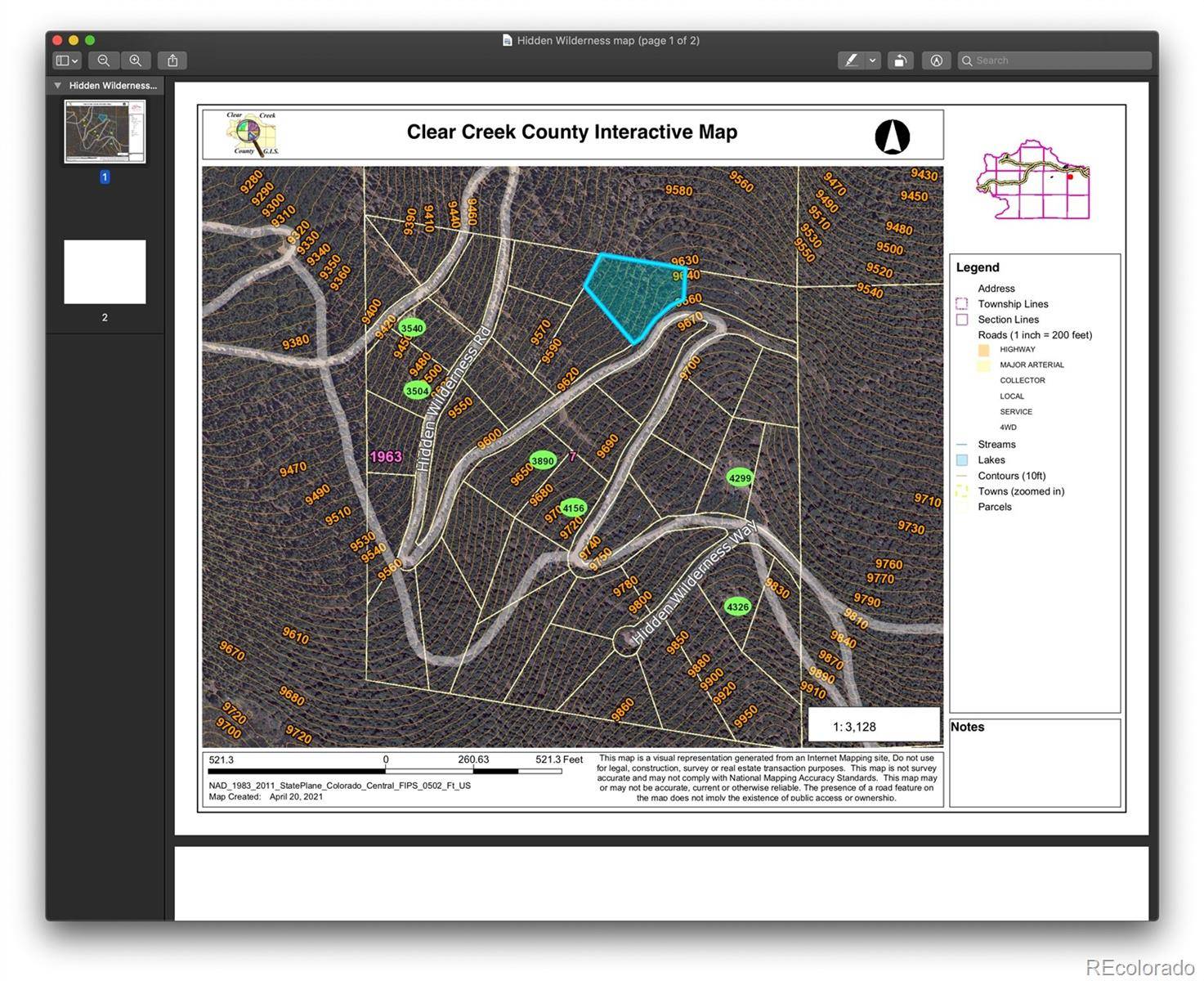Screen dimensions: 1204x981
Task: Click the Lakes legend blue swatch
Action: coord(962,460)
